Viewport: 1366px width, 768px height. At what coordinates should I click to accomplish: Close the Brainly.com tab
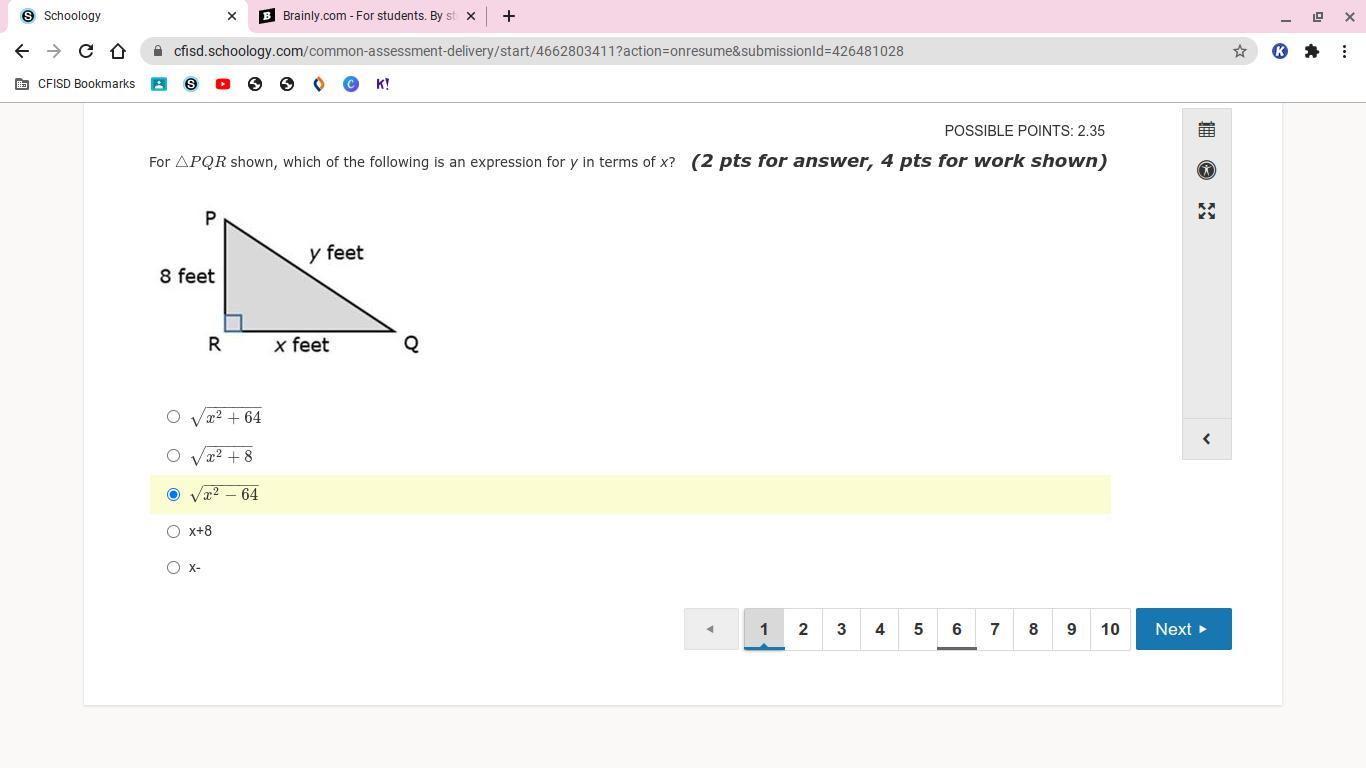point(471,16)
